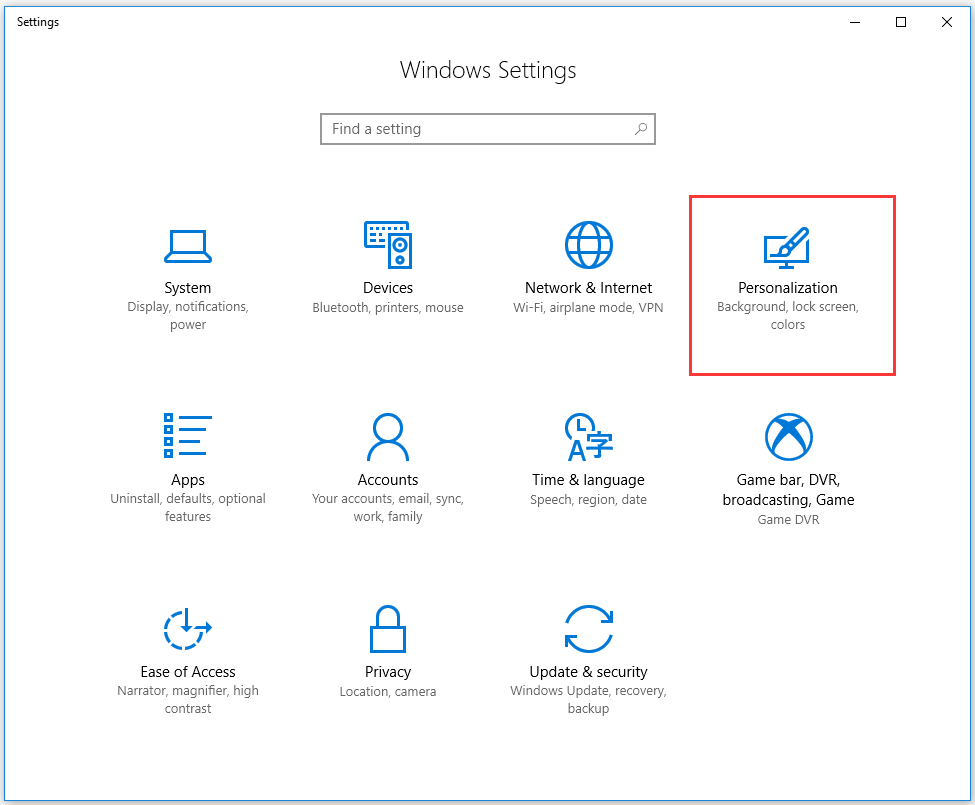975x805 pixels.
Task: Open the Devices keyboard and speaker icon
Action: (x=388, y=245)
